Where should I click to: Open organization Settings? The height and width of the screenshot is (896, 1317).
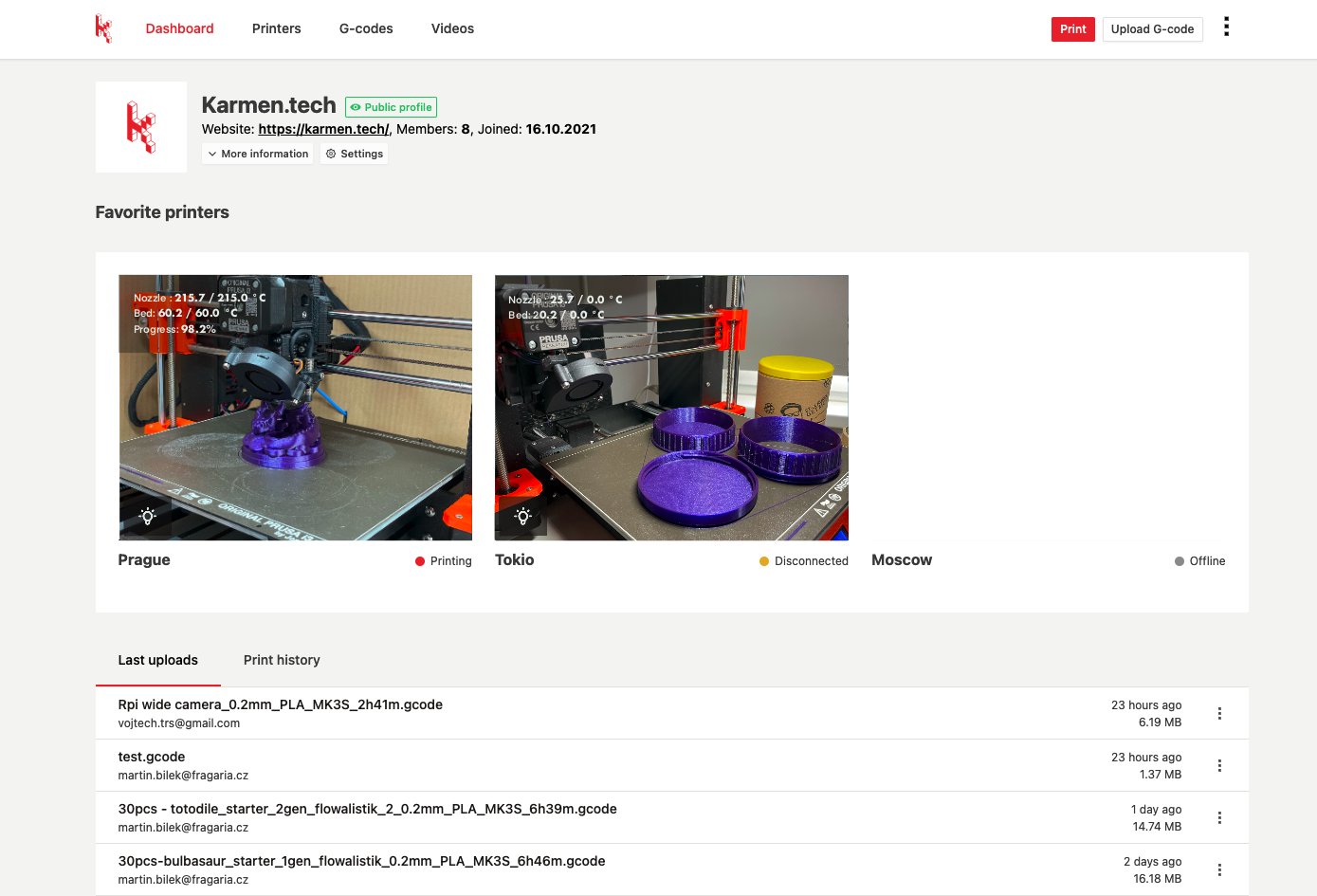(355, 154)
